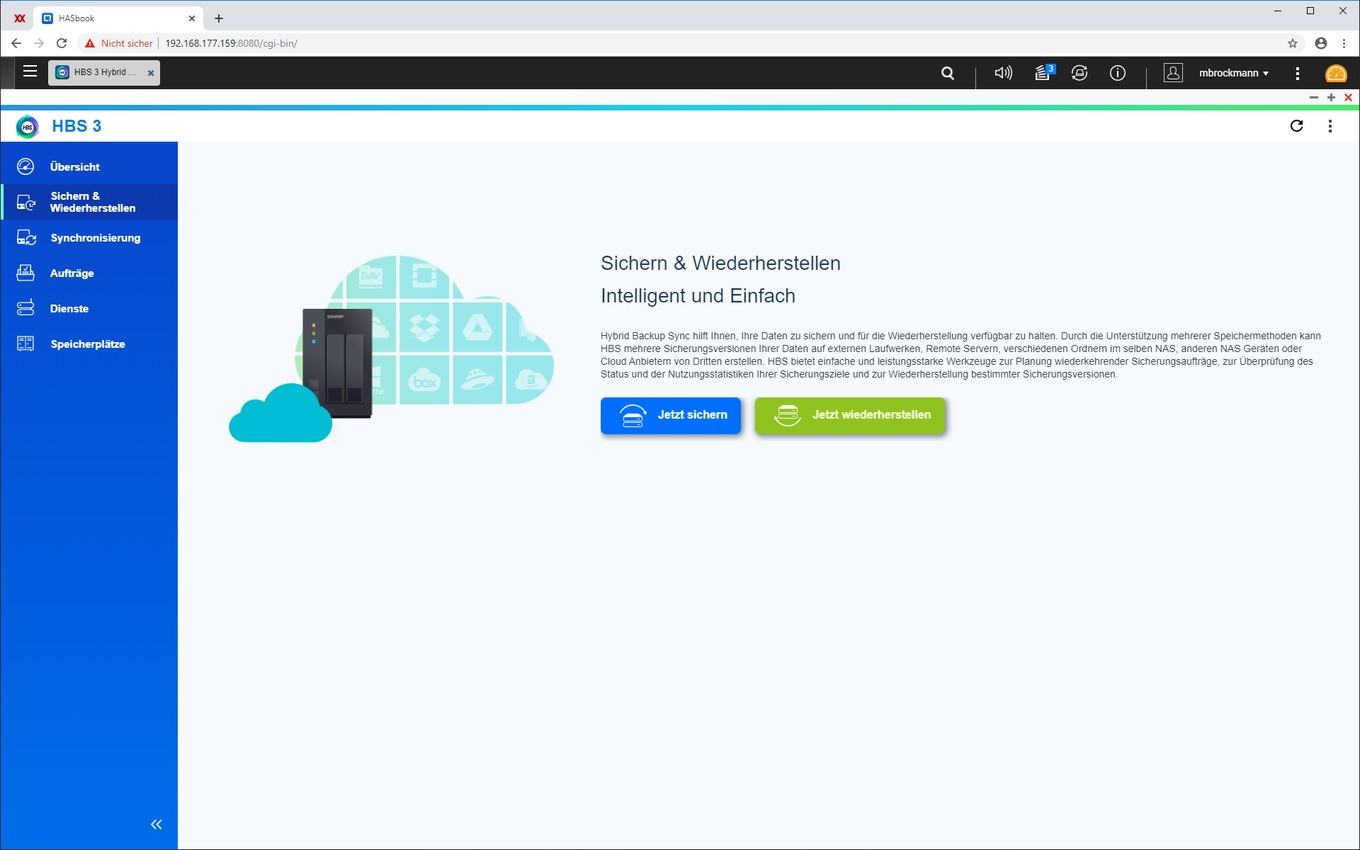Click the Jetzt sichern button
This screenshot has width=1360, height=850.
(670, 415)
